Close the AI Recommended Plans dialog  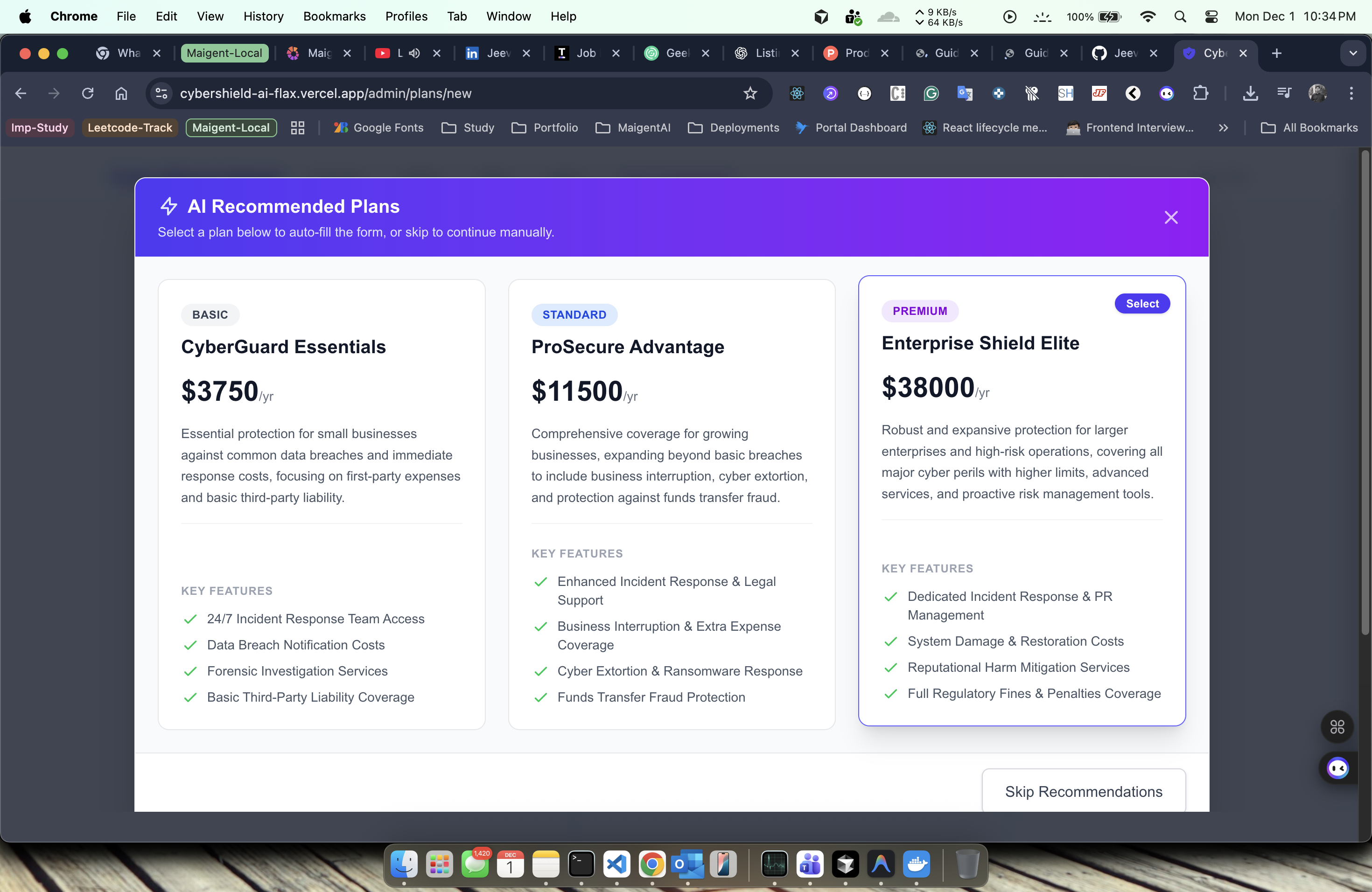(x=1171, y=217)
